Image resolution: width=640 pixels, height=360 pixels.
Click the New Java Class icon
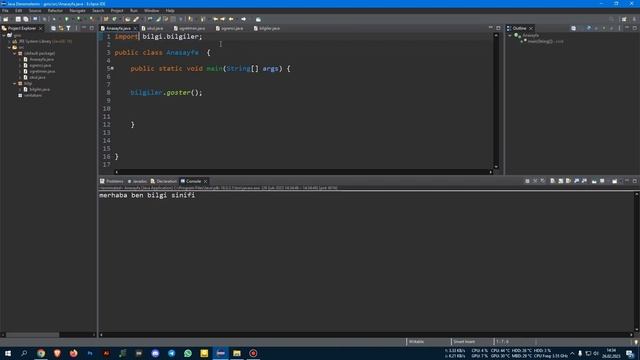[x=115, y=19]
